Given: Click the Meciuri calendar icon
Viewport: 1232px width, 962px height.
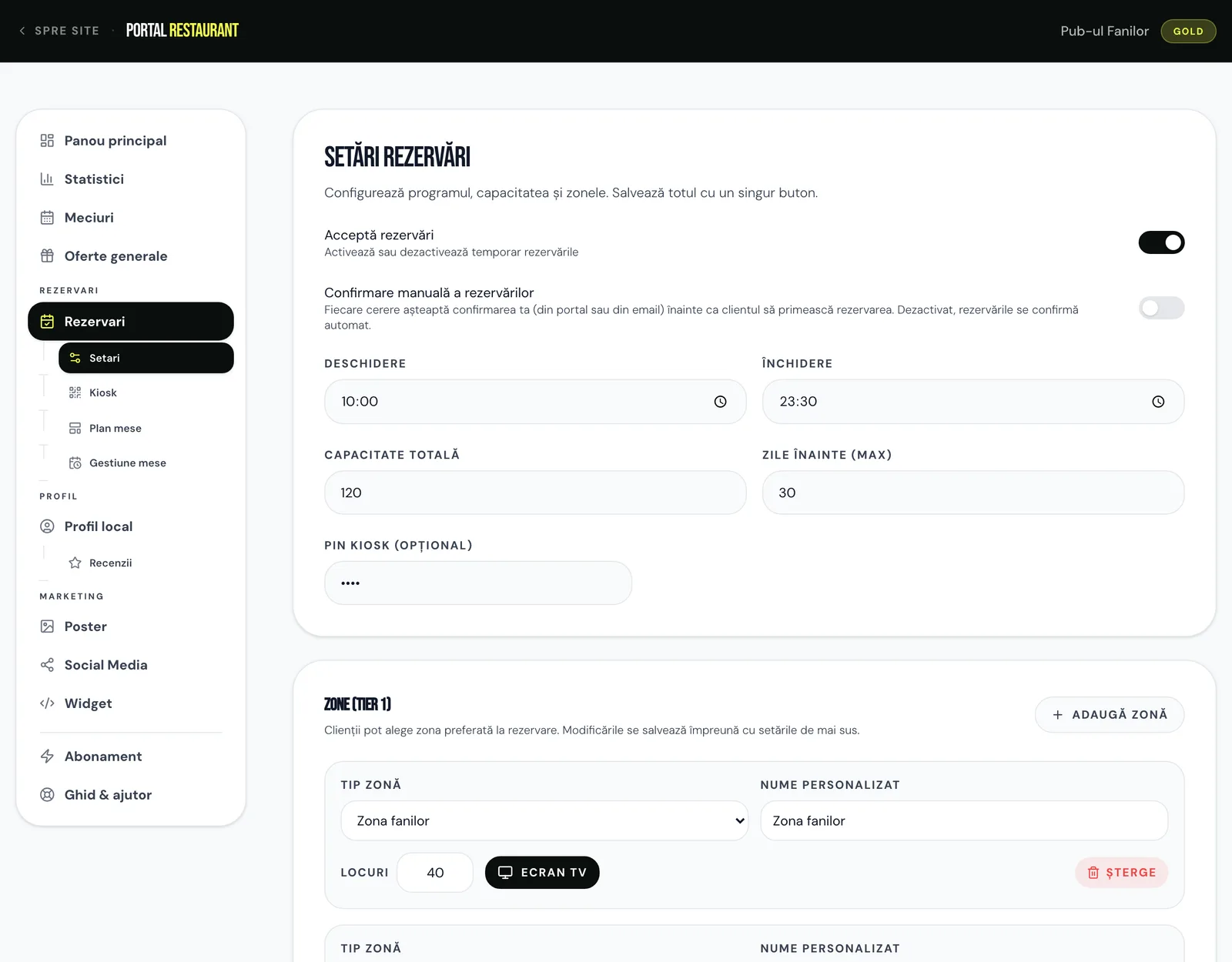Looking at the screenshot, I should 47,218.
